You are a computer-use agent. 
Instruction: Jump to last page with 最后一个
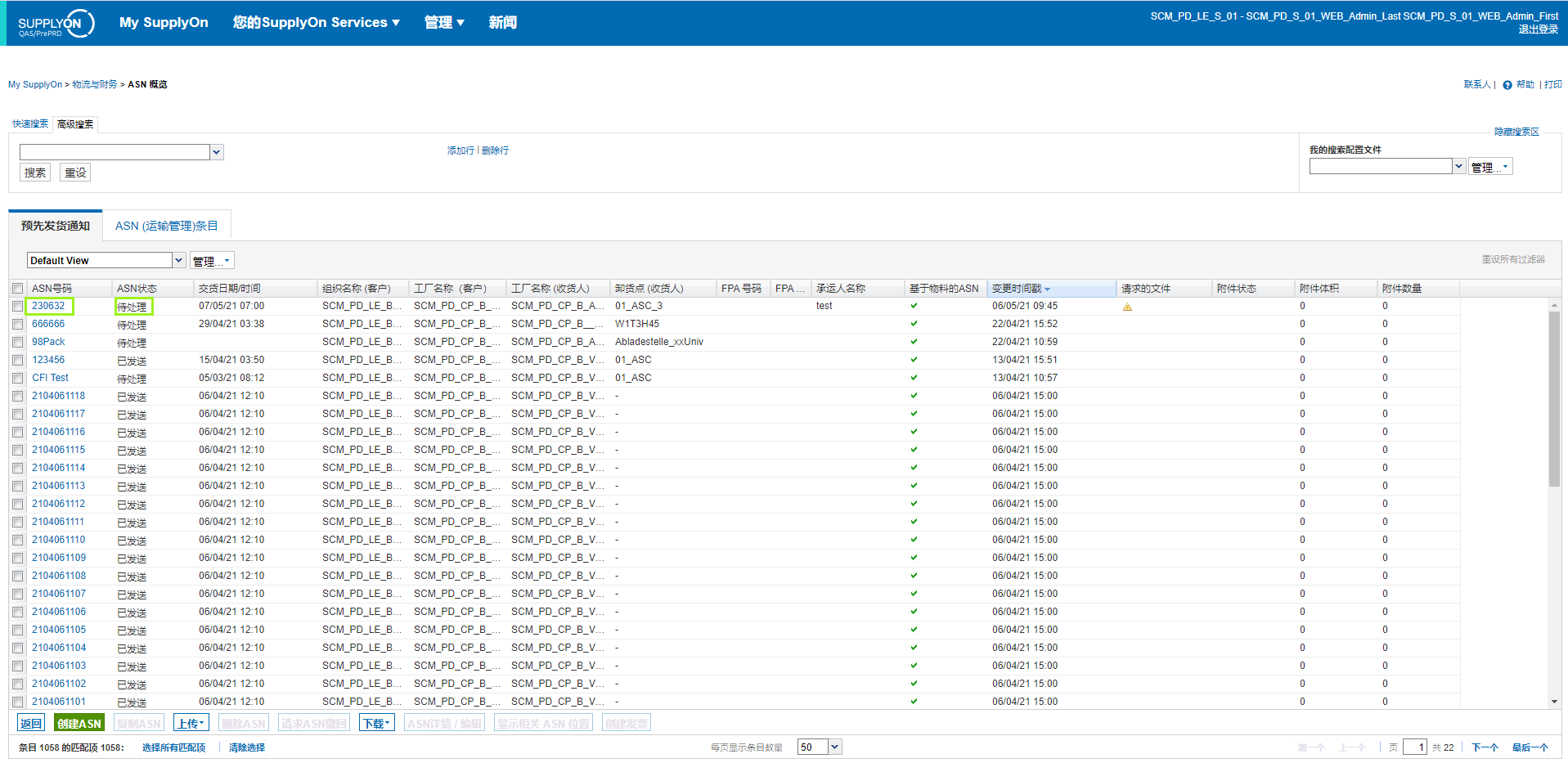tap(1530, 747)
